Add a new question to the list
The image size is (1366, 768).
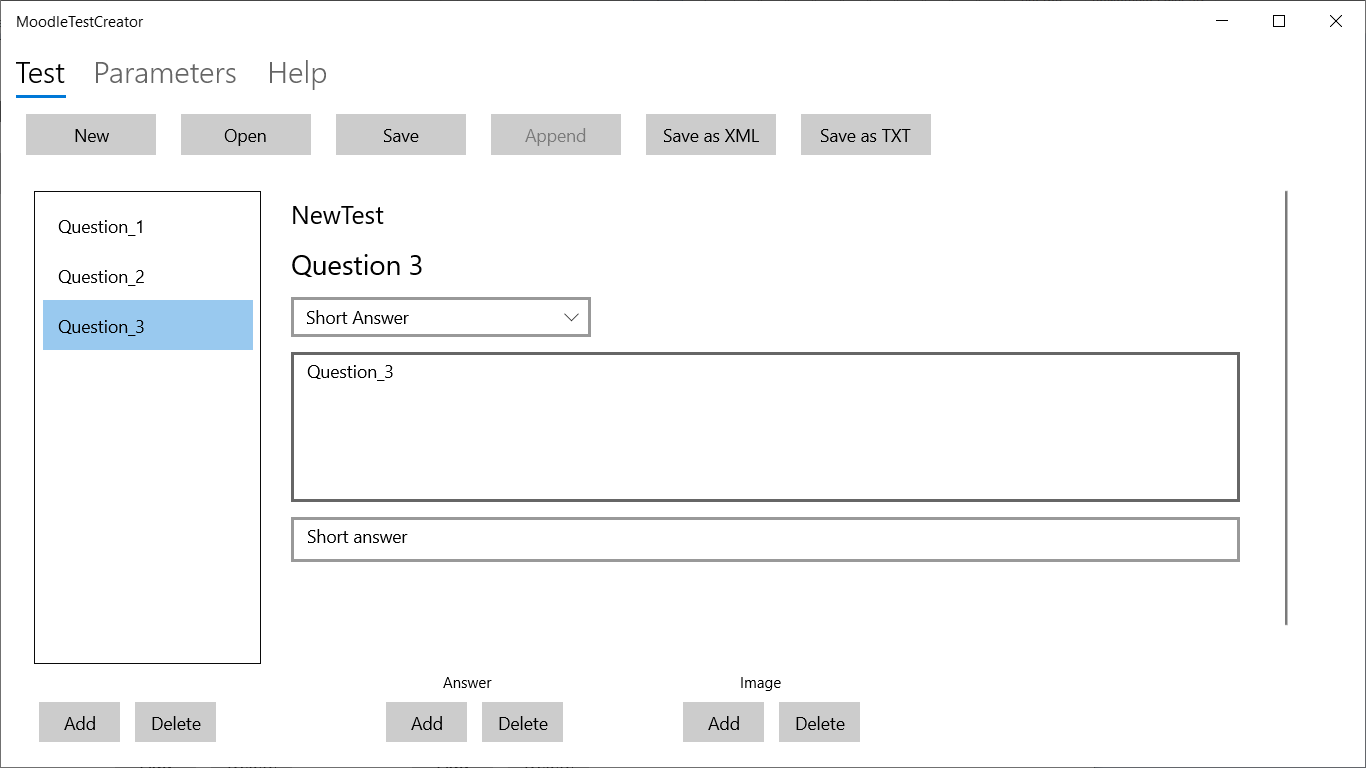(x=80, y=723)
